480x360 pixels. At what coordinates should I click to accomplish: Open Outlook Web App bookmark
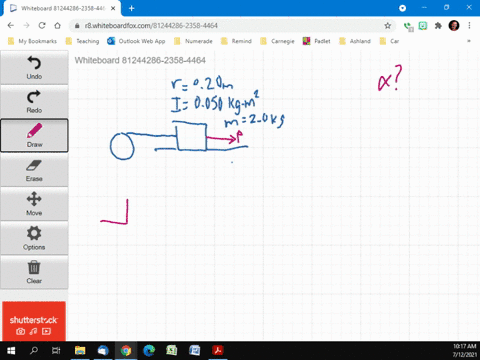click(136, 41)
